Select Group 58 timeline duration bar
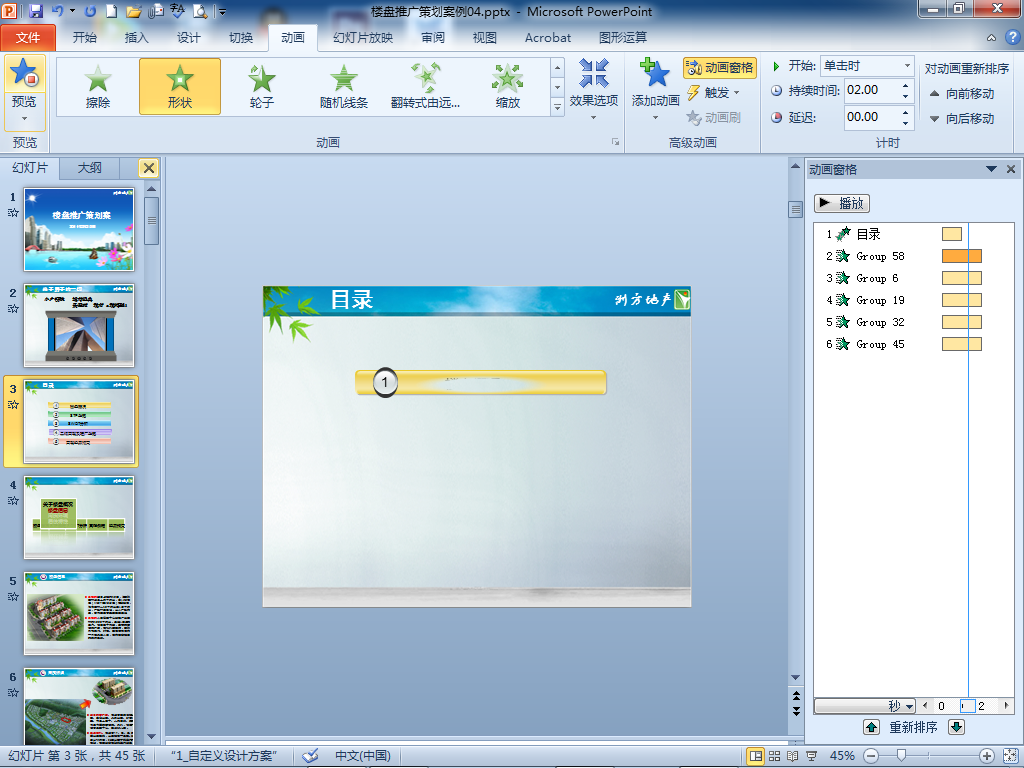The height and width of the screenshot is (768, 1024). coord(962,256)
